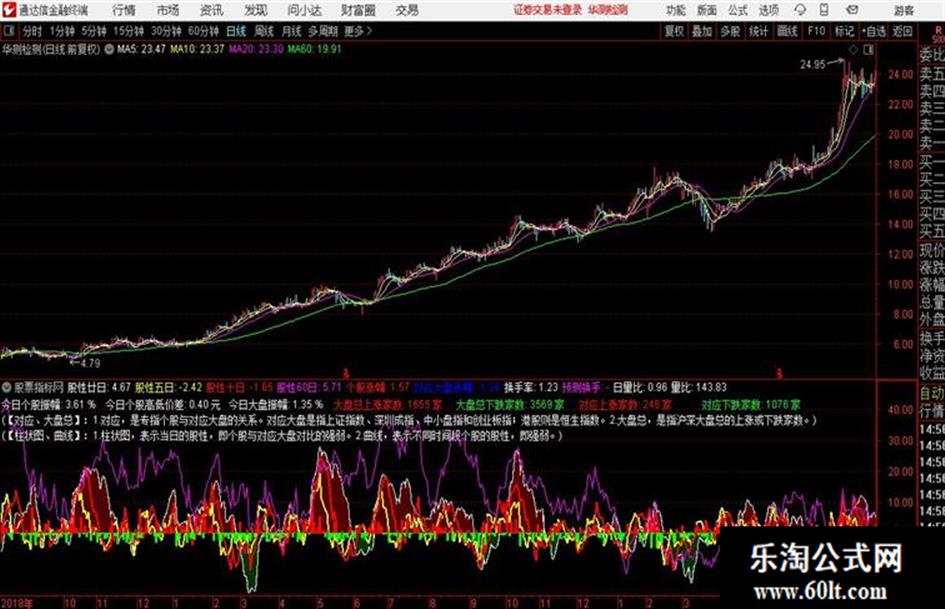Viewport: 945px width, 609px height.
Task: Click the red 华测检测 link in title bar
Action: tap(608, 10)
